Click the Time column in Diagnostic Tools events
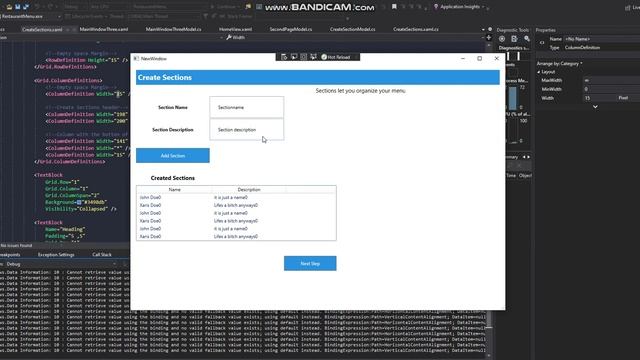Image resolution: width=640 pixels, height=360 pixels. [x=511, y=176]
